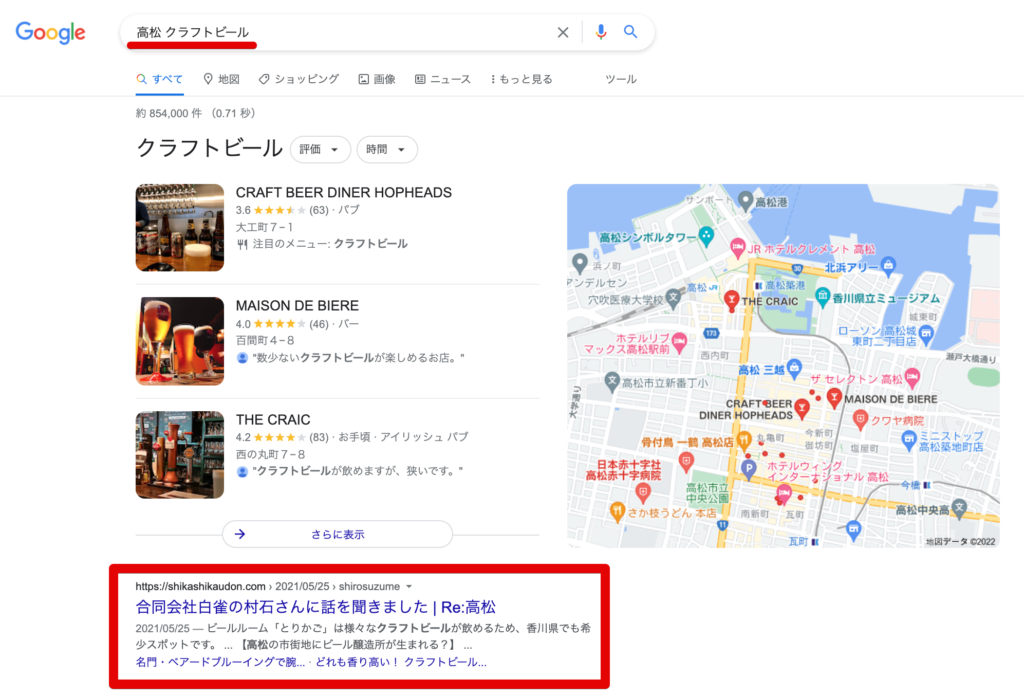Image resolution: width=1024 pixels, height=697 pixels.
Task: Click 高松市立新番丁小 school marker
Action: pos(611,381)
